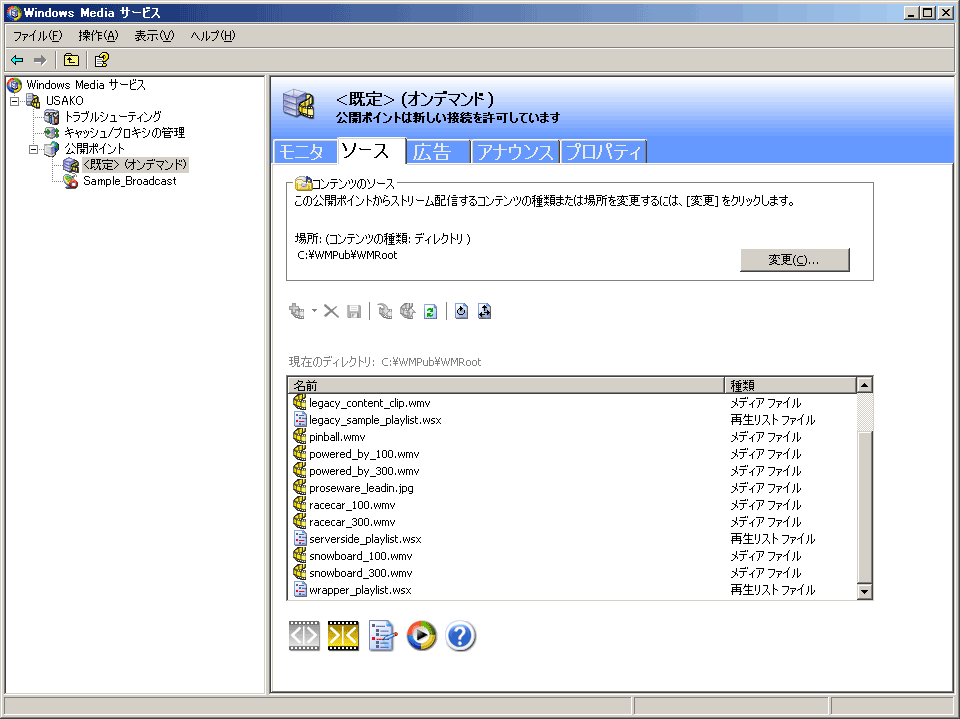Click the save floppy disk icon

click(354, 311)
